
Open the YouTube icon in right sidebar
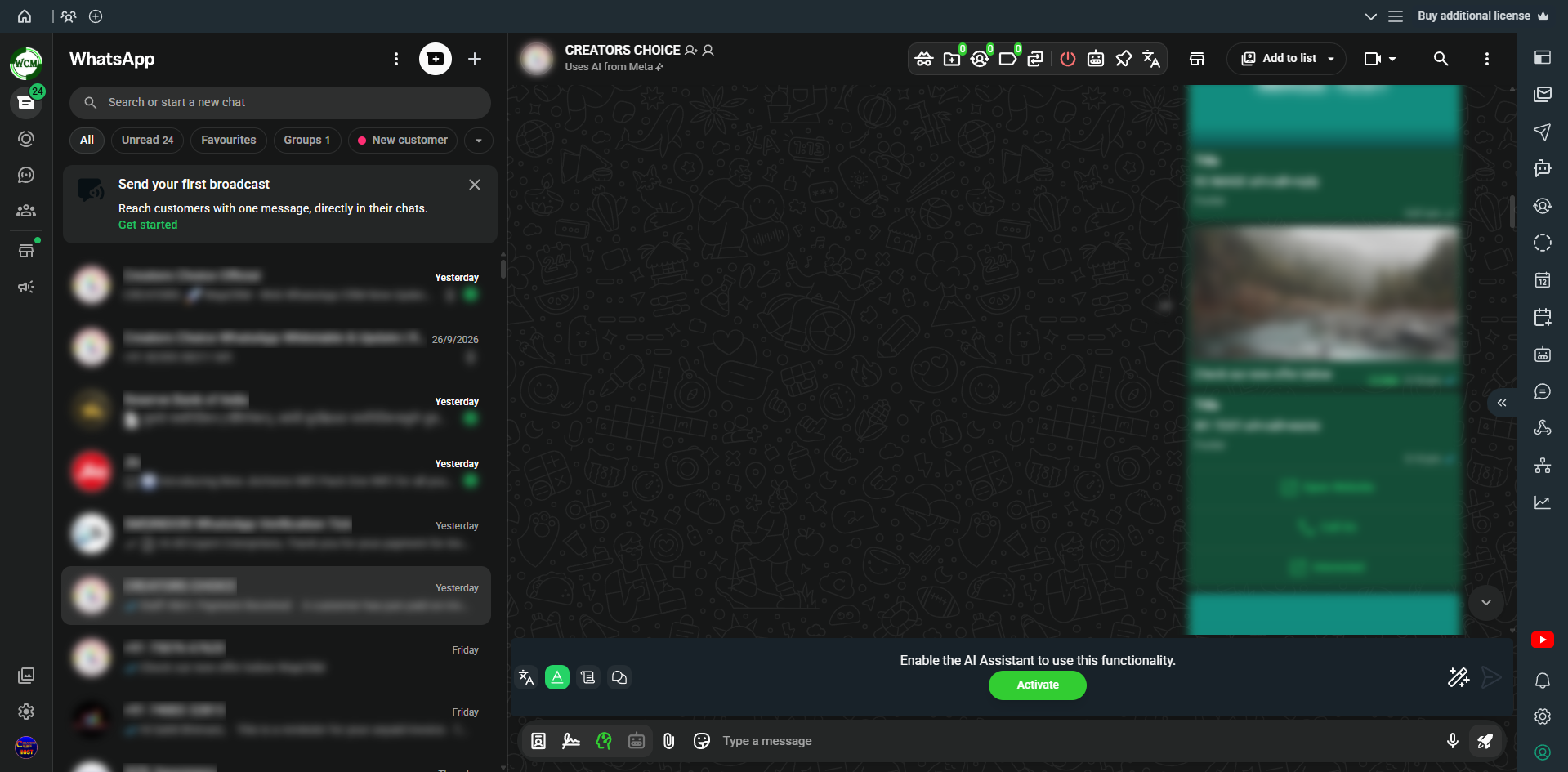[1543, 640]
